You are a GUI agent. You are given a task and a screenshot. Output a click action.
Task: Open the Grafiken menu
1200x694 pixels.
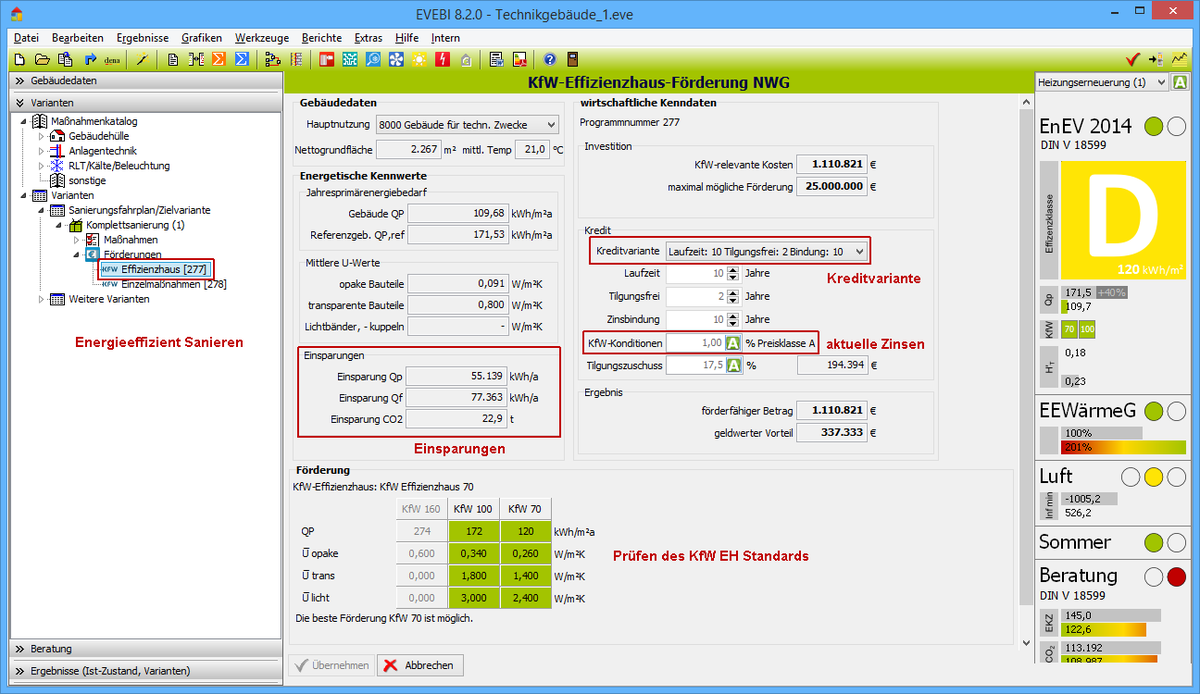pos(202,37)
